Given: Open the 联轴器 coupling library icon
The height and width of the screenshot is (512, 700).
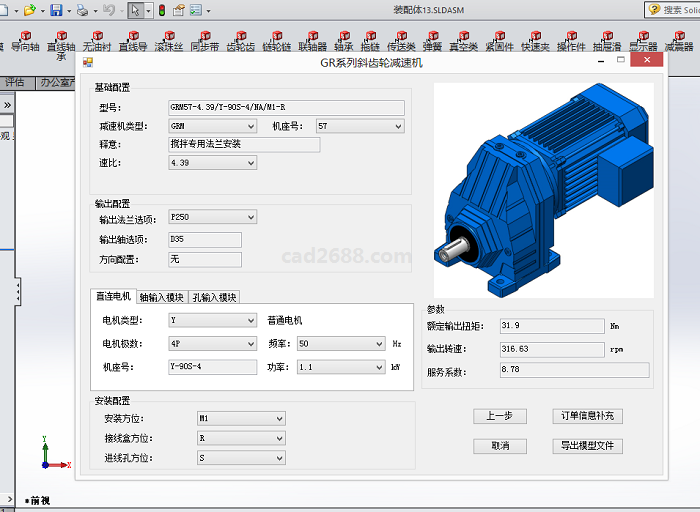Looking at the screenshot, I should click(312, 40).
